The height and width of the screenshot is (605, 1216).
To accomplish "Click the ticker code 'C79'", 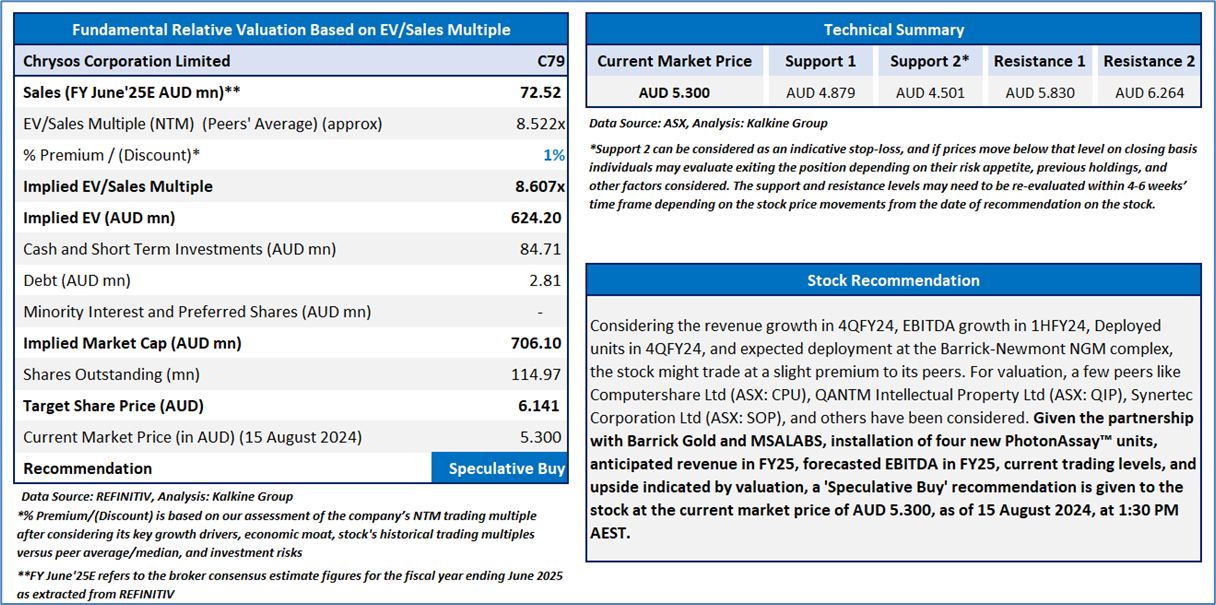I will [551, 61].
